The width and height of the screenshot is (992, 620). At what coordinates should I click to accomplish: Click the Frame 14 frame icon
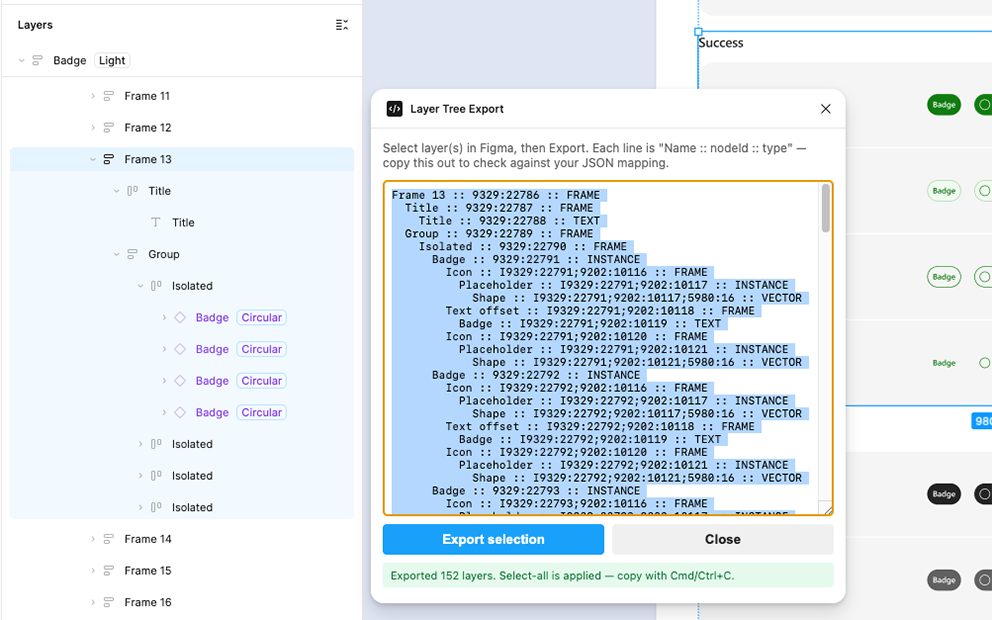[x=109, y=539]
